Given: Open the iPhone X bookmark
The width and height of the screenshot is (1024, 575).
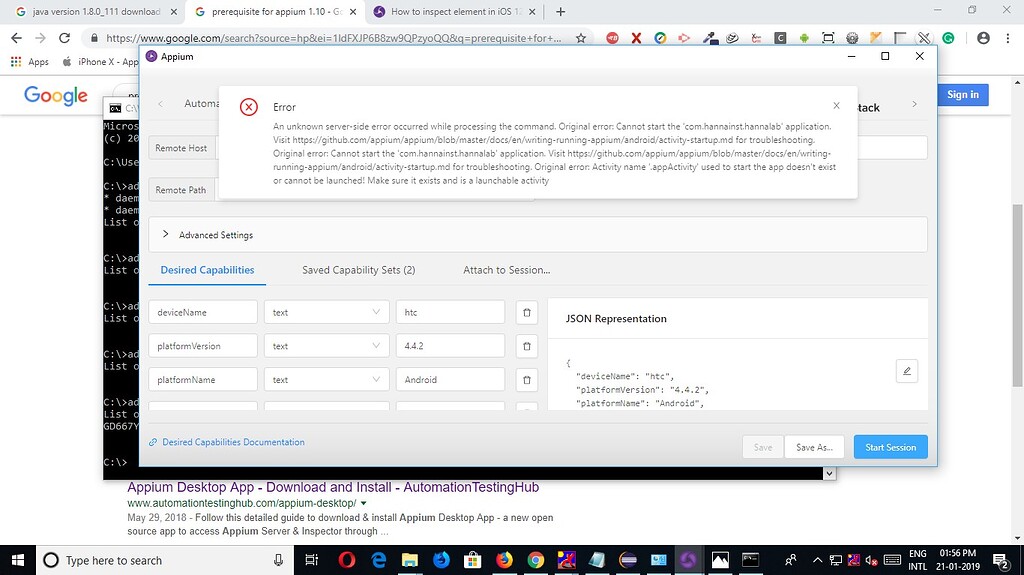Looking at the screenshot, I should point(100,61).
